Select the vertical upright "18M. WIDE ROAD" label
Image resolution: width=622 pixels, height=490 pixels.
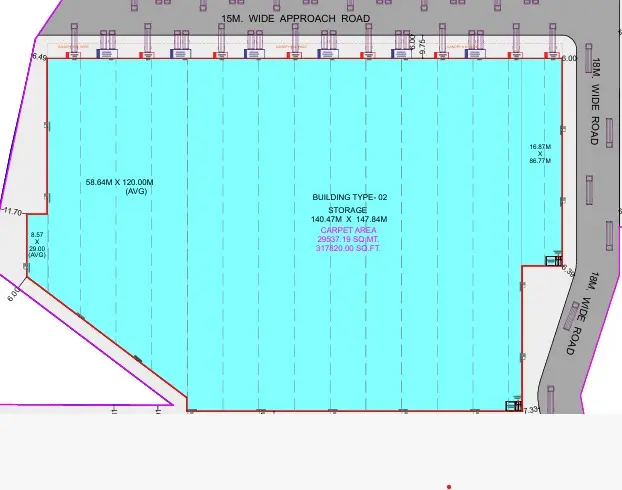pyautogui.click(x=595, y=102)
